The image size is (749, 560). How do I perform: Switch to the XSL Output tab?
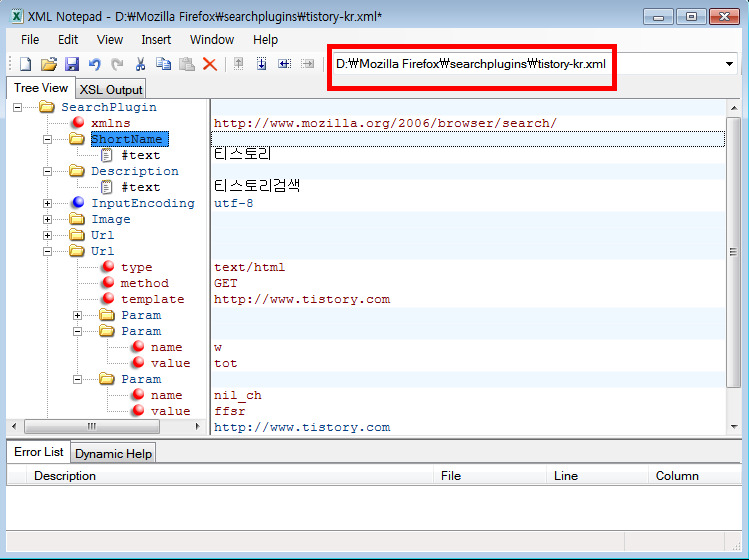pyautogui.click(x=111, y=89)
